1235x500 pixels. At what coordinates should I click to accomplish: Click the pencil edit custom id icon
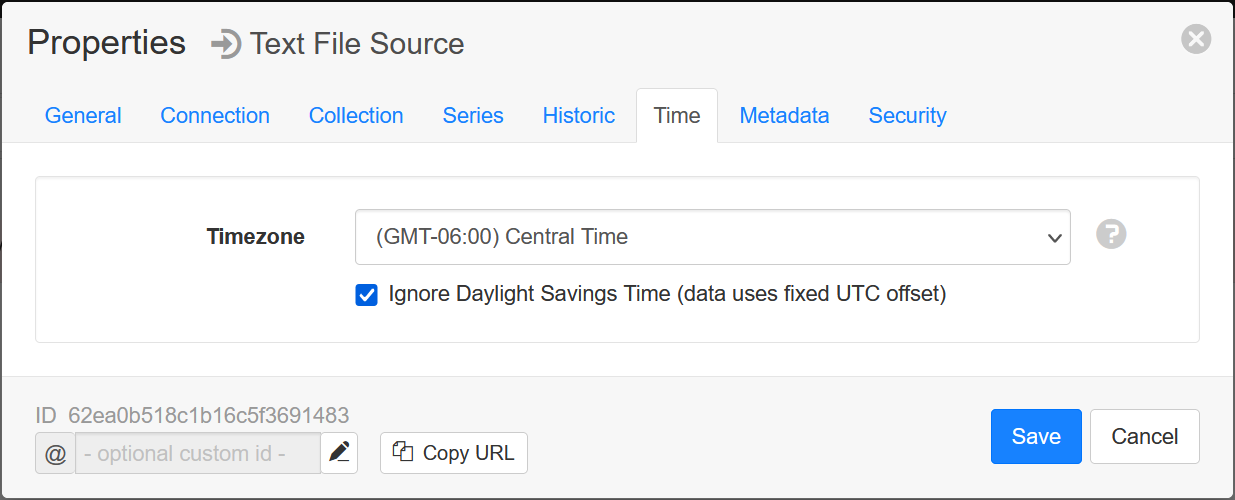(x=340, y=453)
